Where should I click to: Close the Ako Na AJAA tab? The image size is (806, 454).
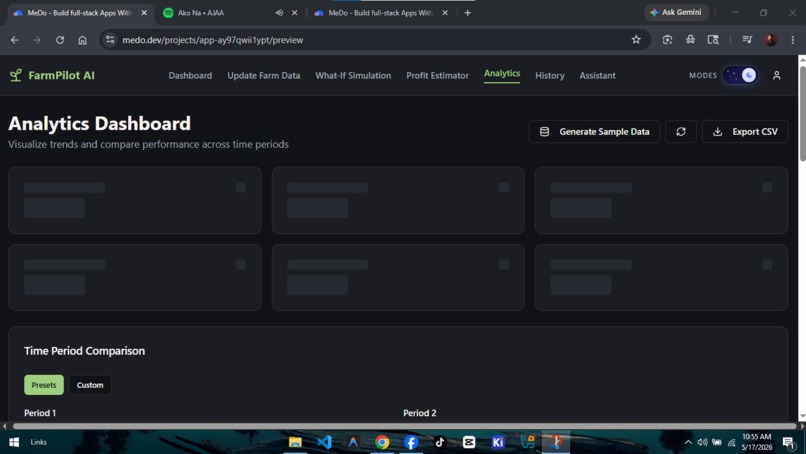[295, 13]
